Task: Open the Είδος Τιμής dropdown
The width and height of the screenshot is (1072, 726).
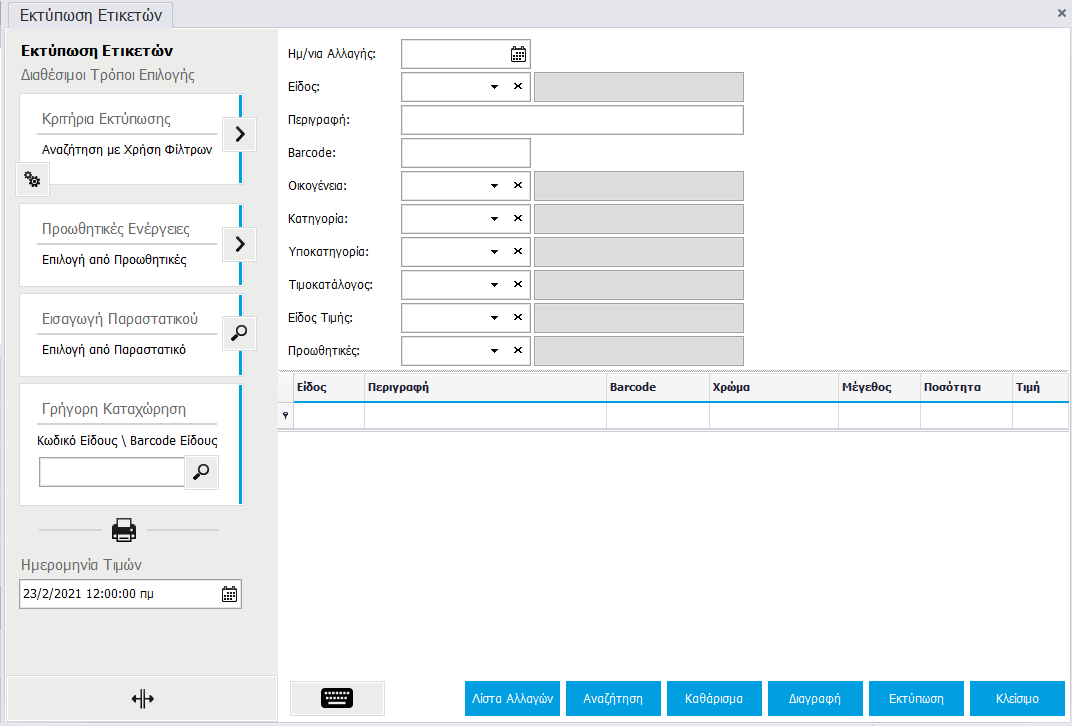Action: click(494, 318)
